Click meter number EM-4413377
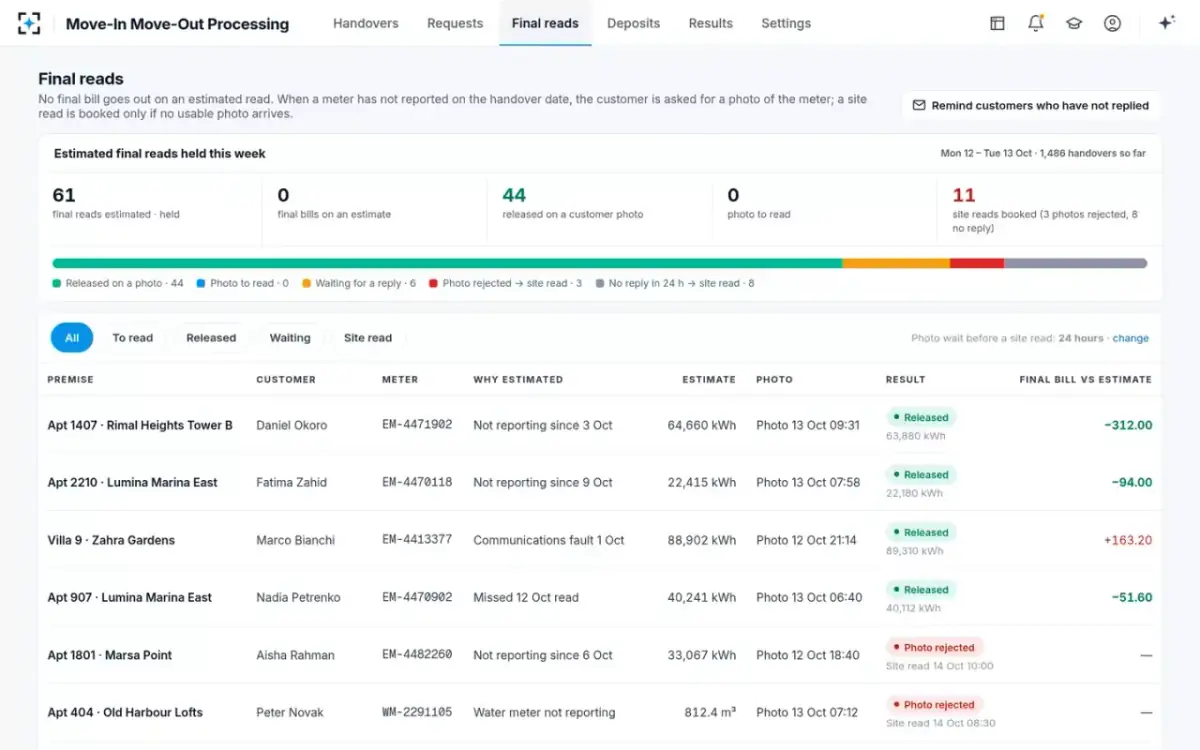Screen dimensions: 1200x750 tap(417, 540)
